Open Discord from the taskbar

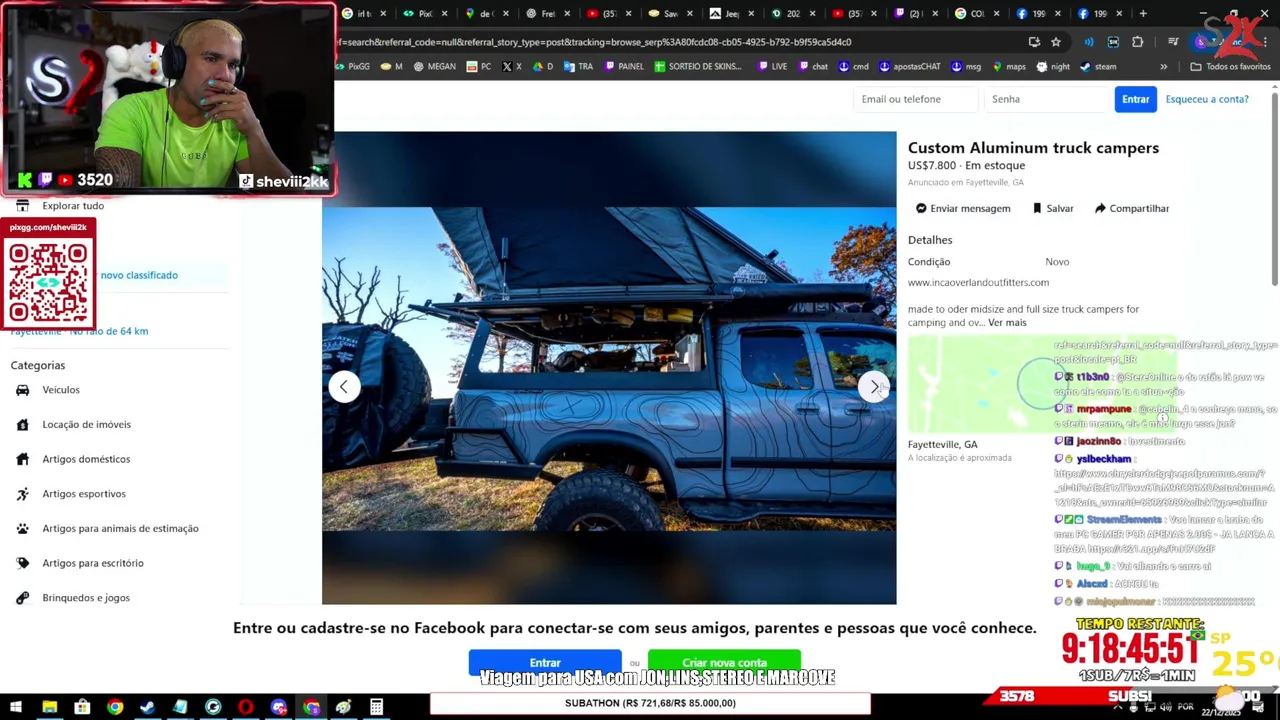278,708
